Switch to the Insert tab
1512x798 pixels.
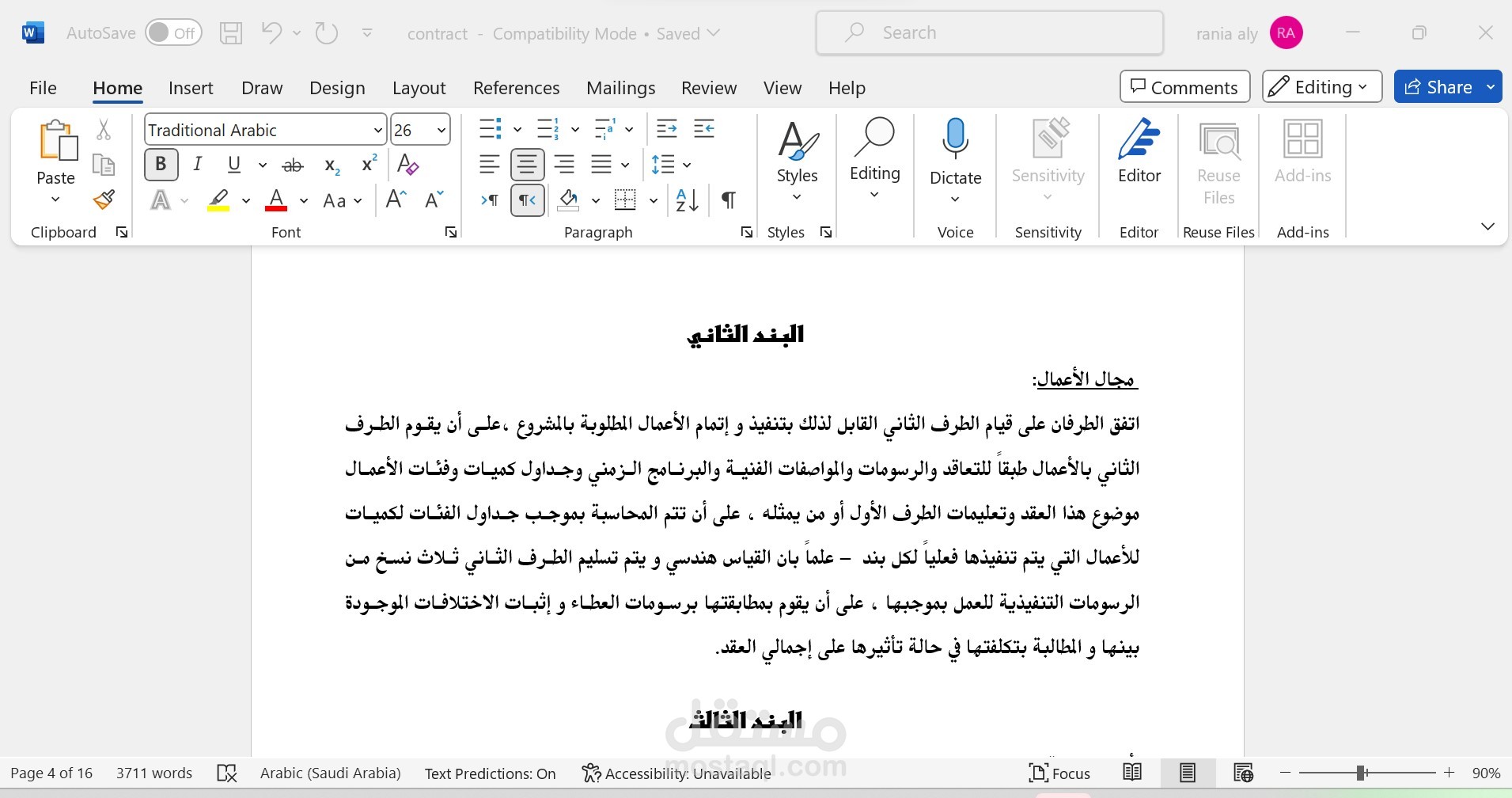click(191, 88)
